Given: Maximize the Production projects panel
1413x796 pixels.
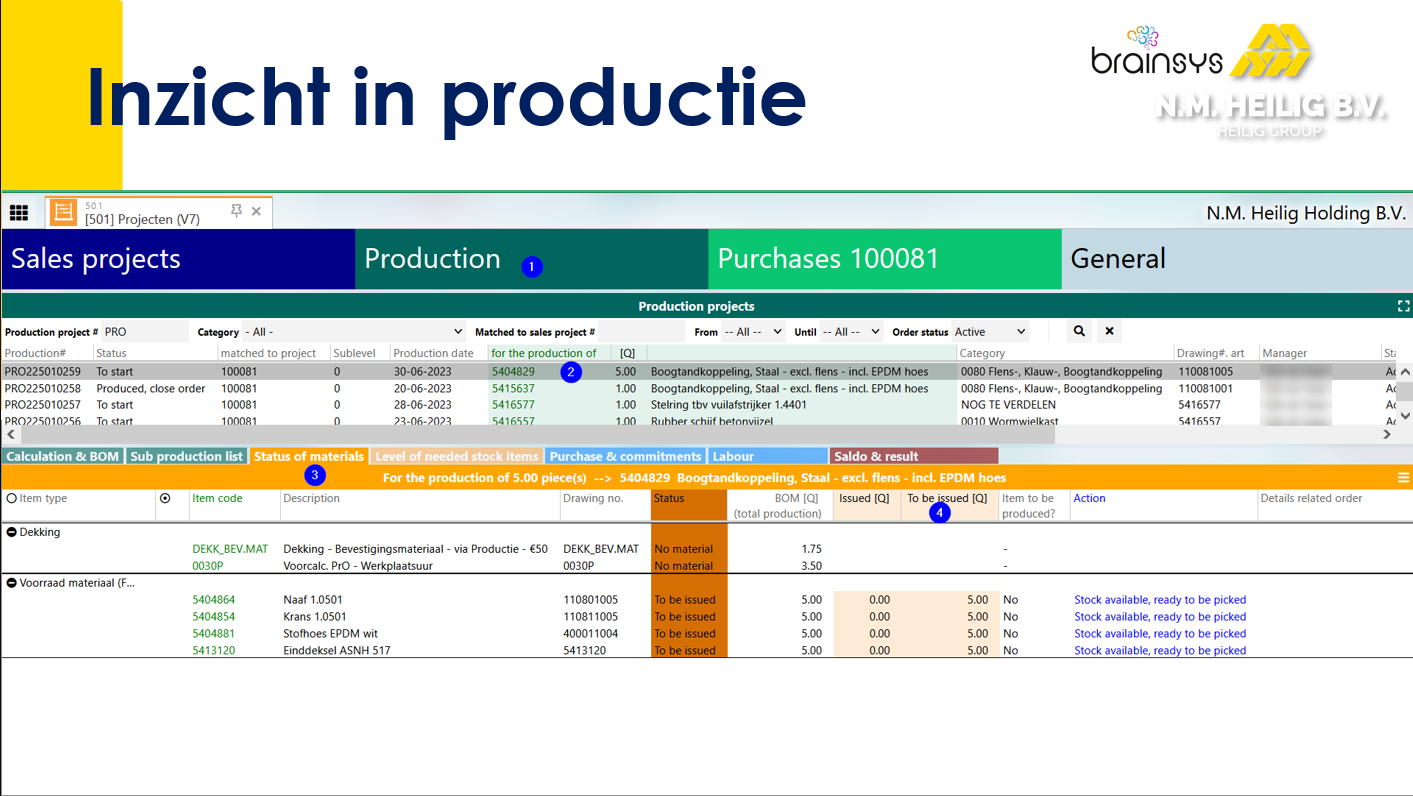Looking at the screenshot, I should [1402, 306].
